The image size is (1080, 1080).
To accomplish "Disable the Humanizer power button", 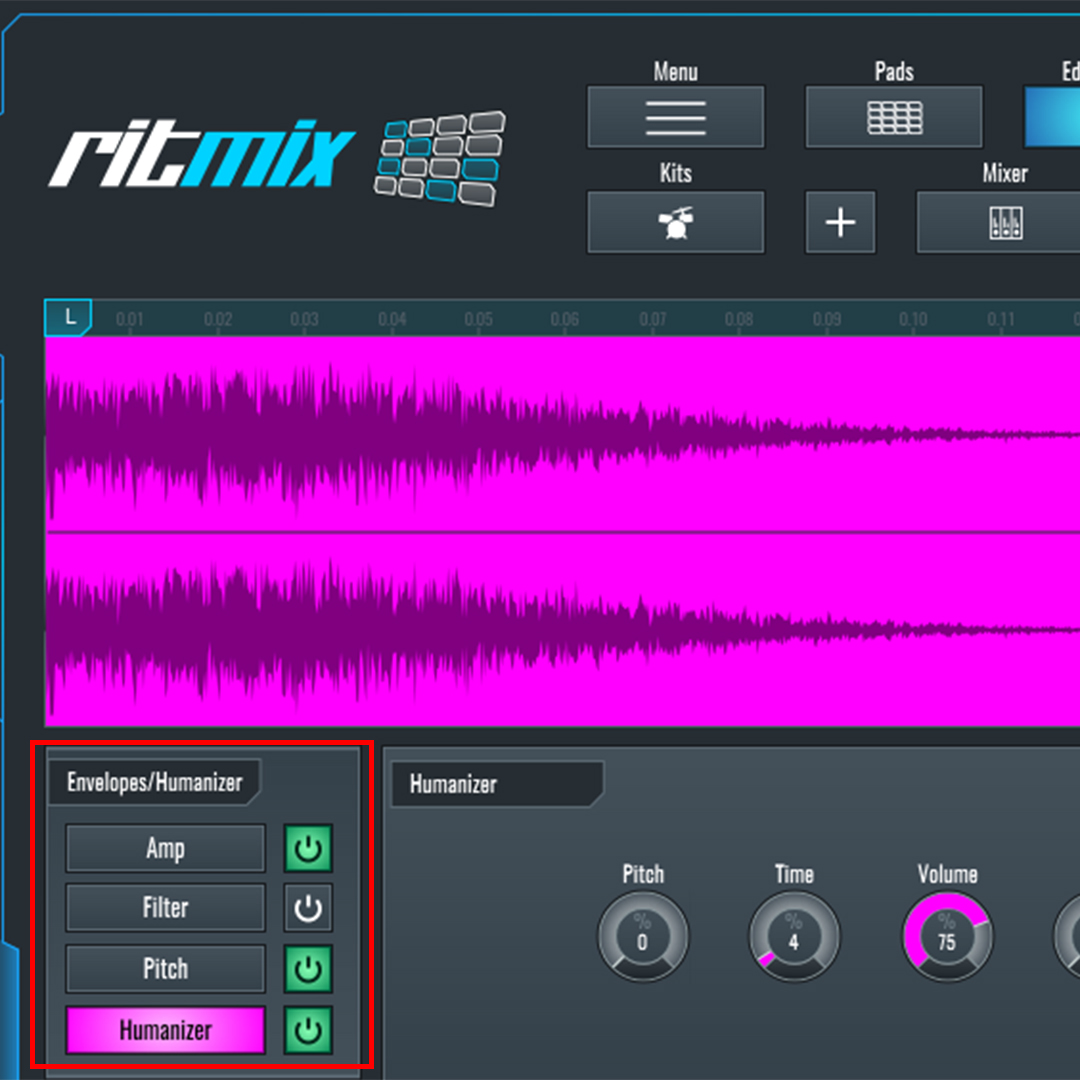I will (308, 1030).
